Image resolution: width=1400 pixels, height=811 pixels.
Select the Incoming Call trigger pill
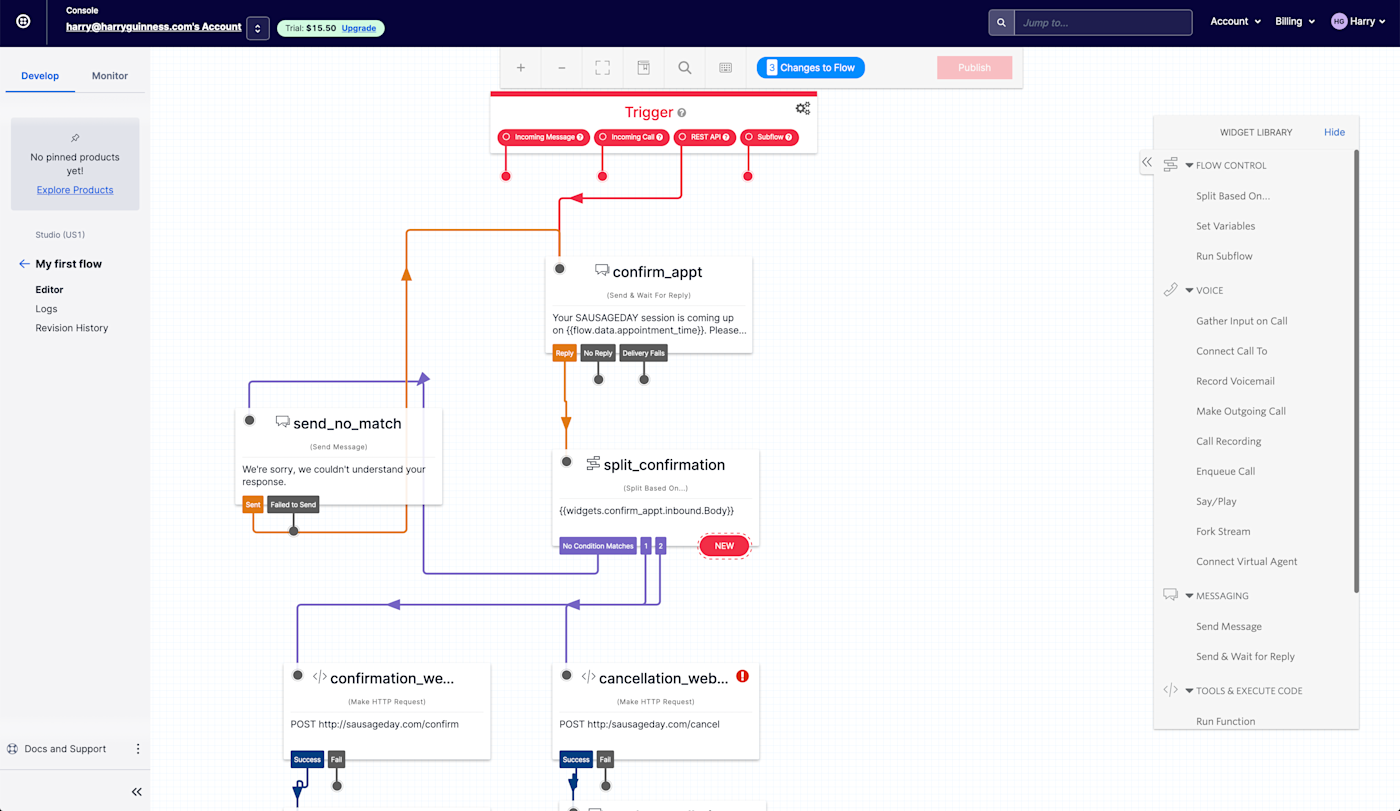631,137
